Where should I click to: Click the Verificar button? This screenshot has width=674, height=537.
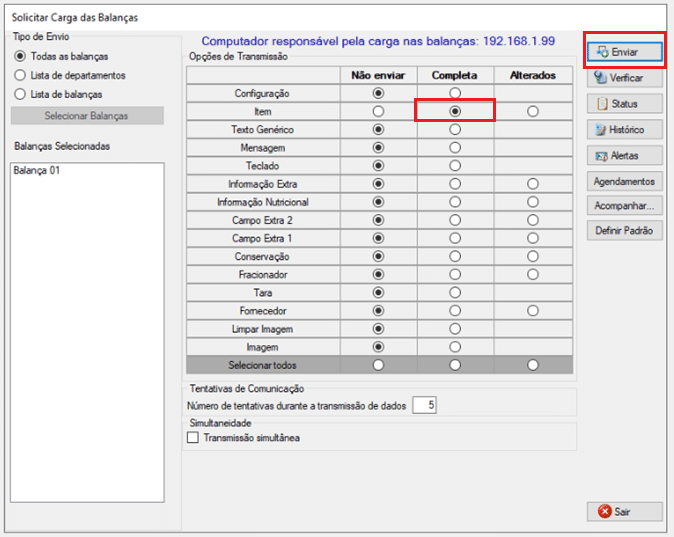(x=624, y=77)
